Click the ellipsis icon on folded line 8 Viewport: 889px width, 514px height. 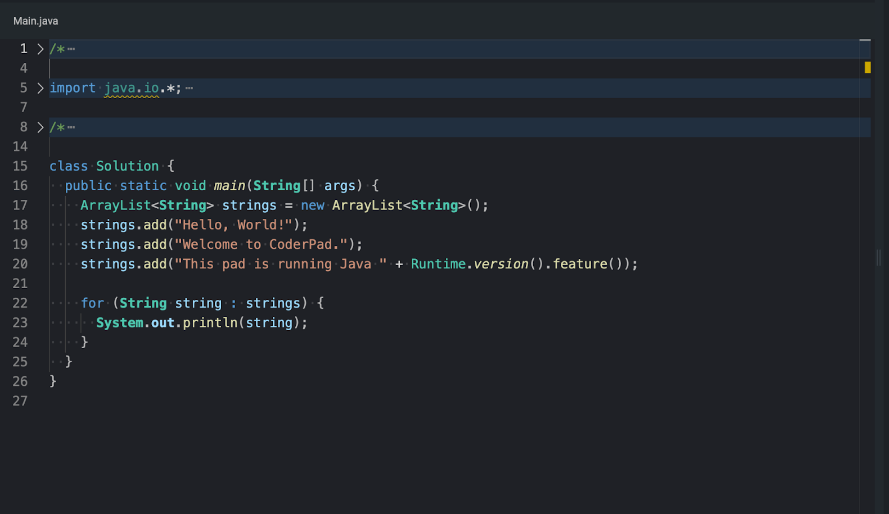click(x=71, y=127)
